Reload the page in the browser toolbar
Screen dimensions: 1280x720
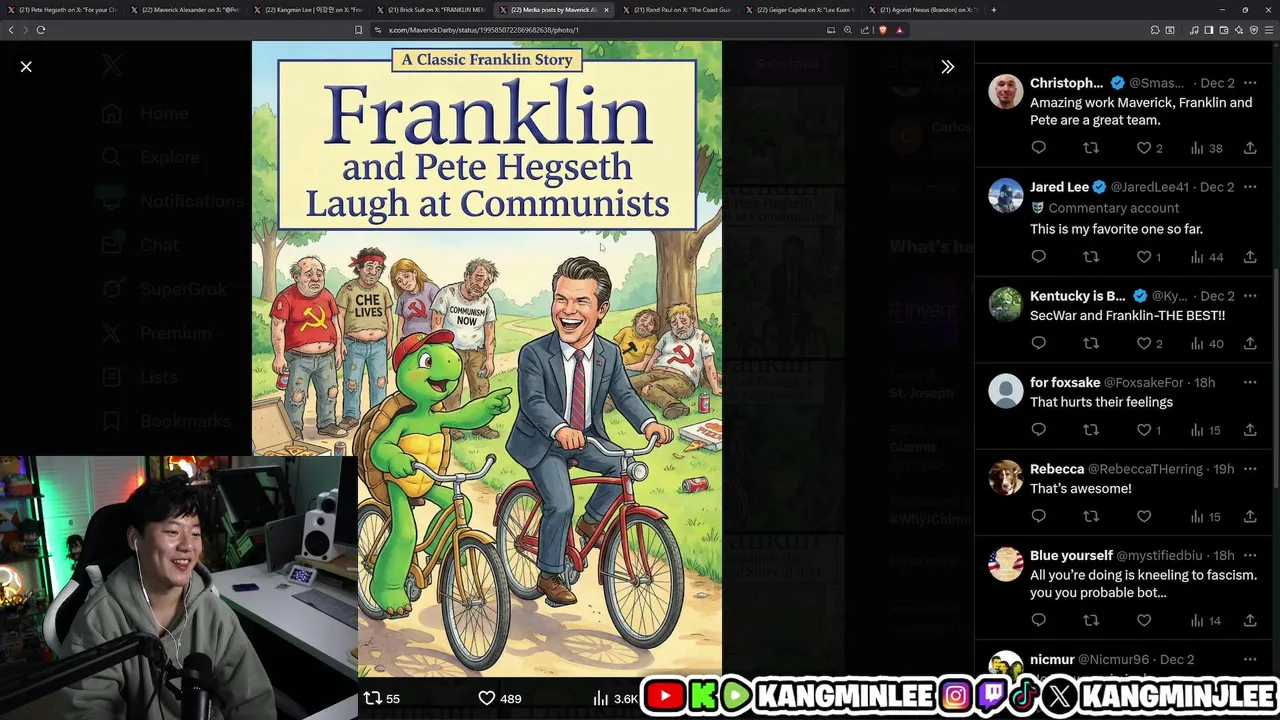41,30
